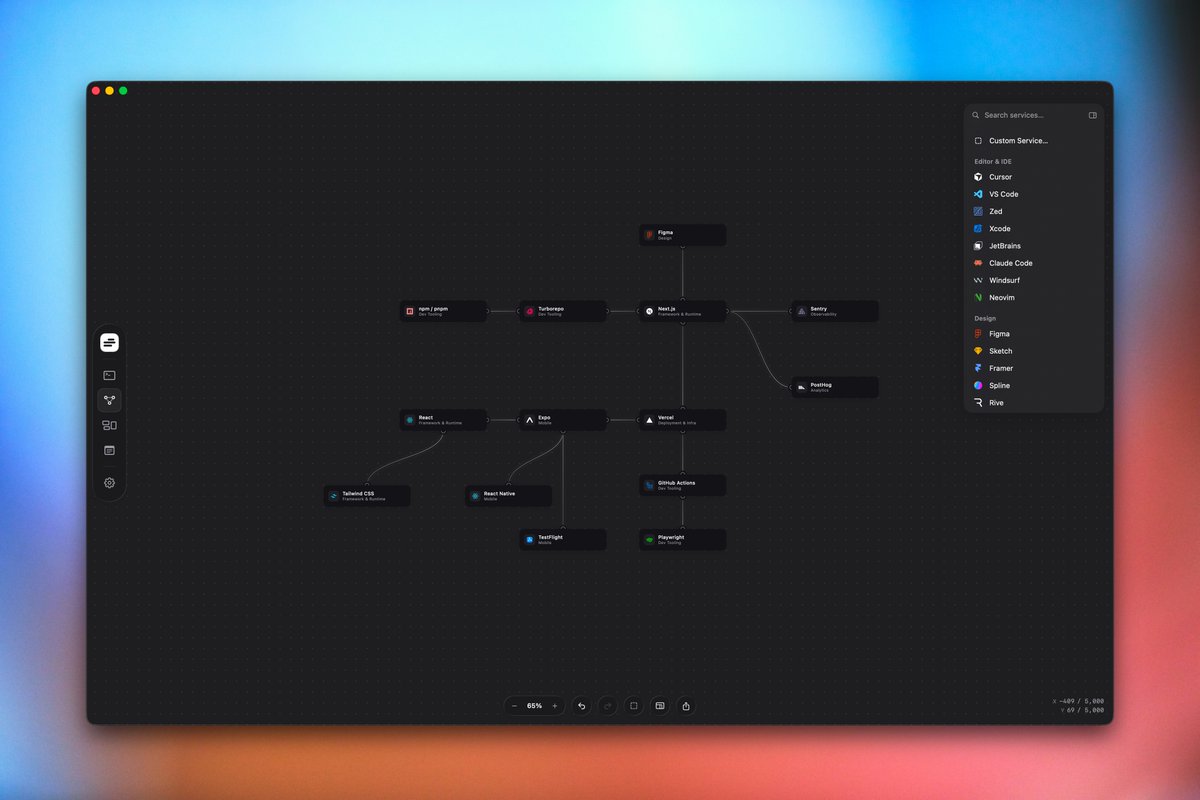Image resolution: width=1200 pixels, height=800 pixels.
Task: Zoom out with the minus button
Action: tap(515, 706)
